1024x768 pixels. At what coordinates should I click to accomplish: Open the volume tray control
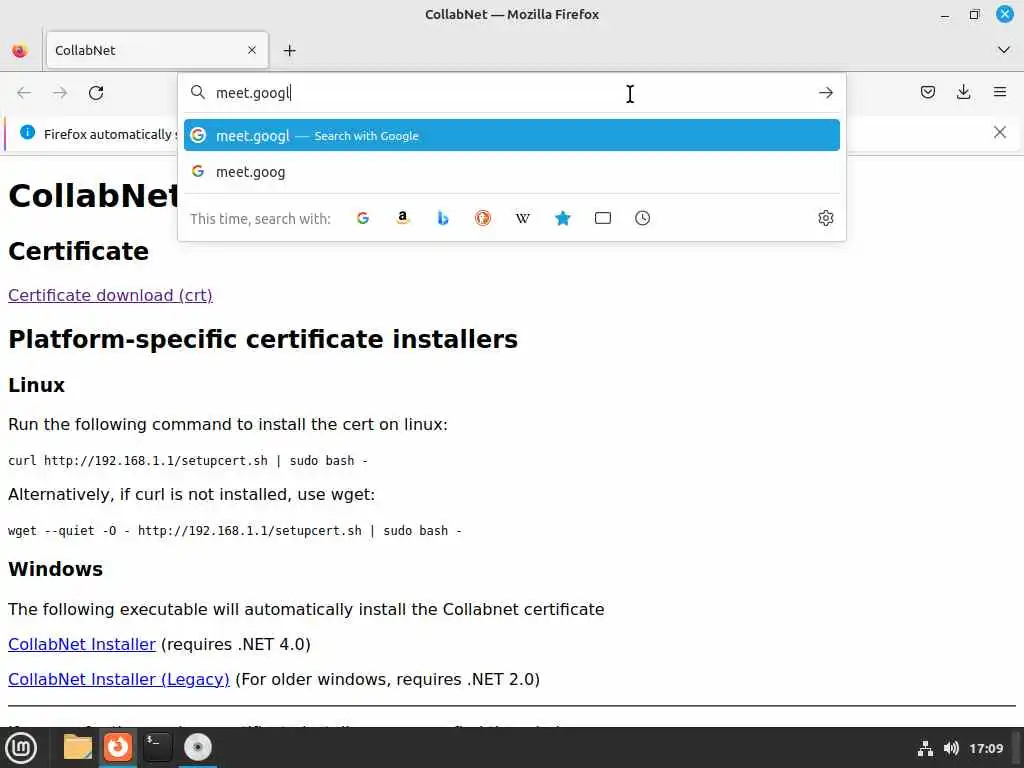951,748
